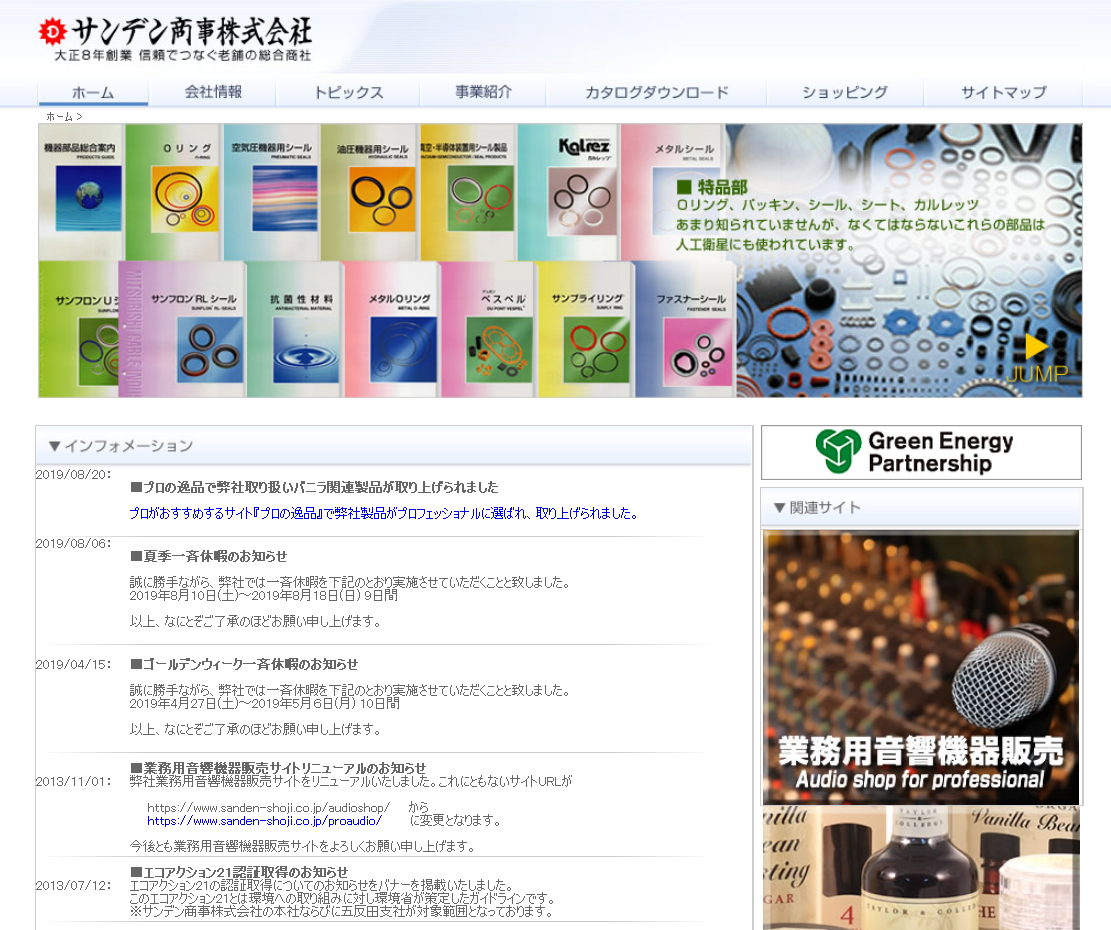Collapse the 関連サイト section triangle
Screen dimensions: 1111x930
[779, 508]
